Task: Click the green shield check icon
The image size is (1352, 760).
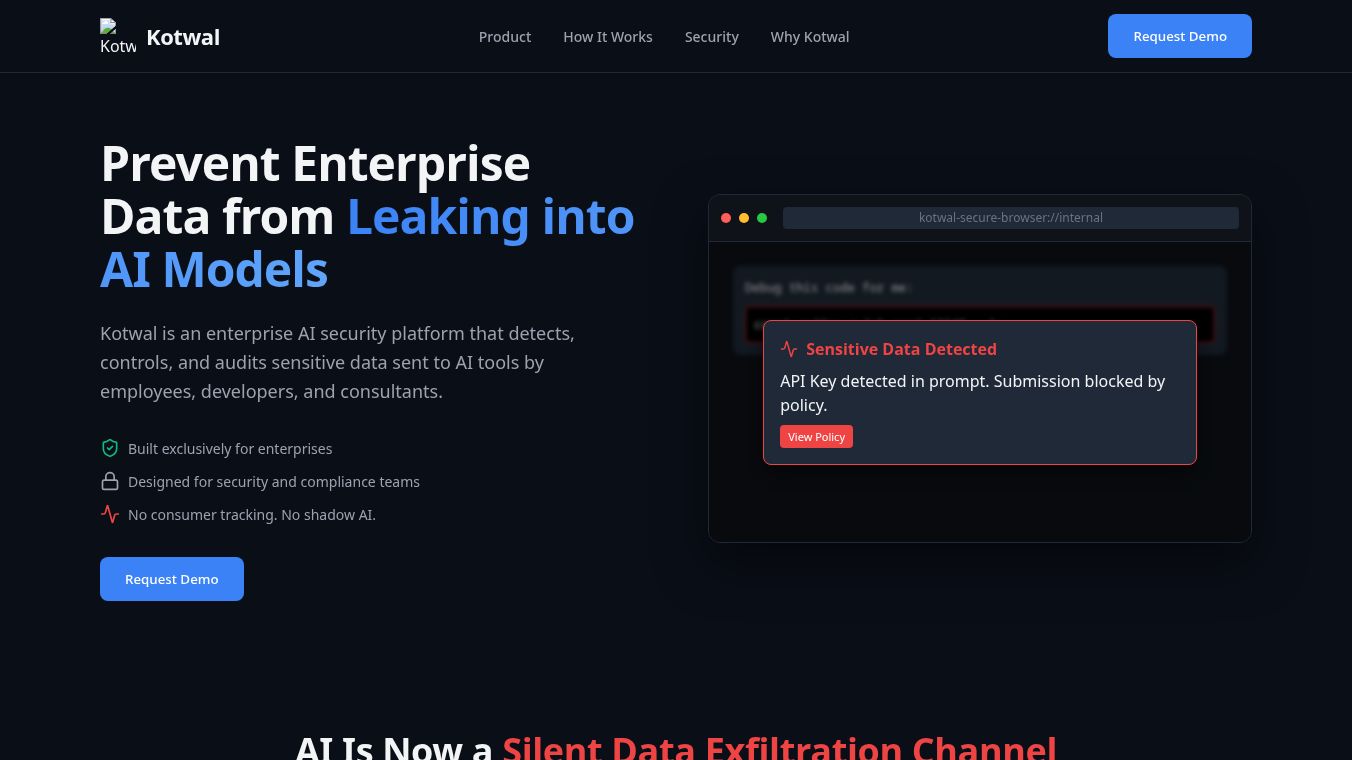Action: point(110,448)
